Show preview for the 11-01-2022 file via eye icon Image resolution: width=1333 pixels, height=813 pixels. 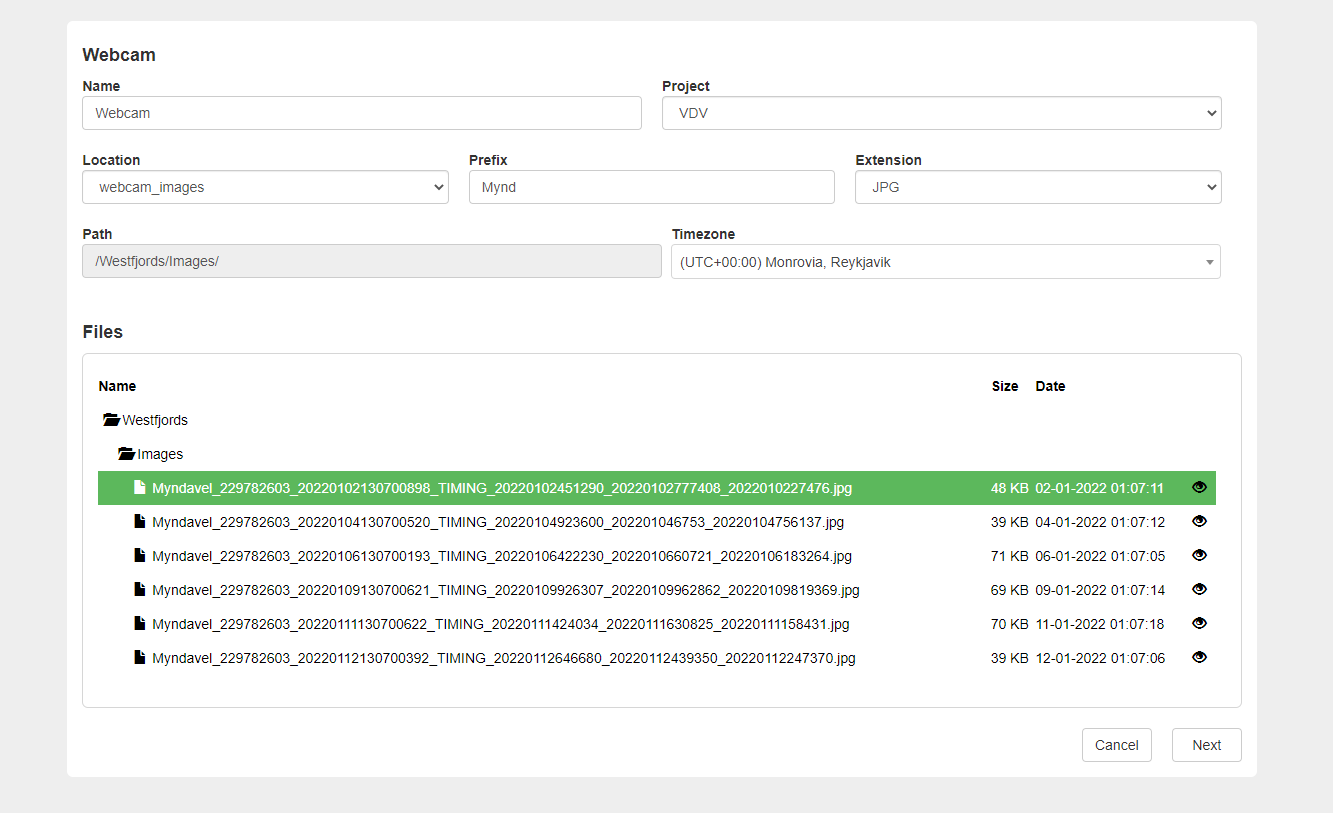click(1199, 624)
